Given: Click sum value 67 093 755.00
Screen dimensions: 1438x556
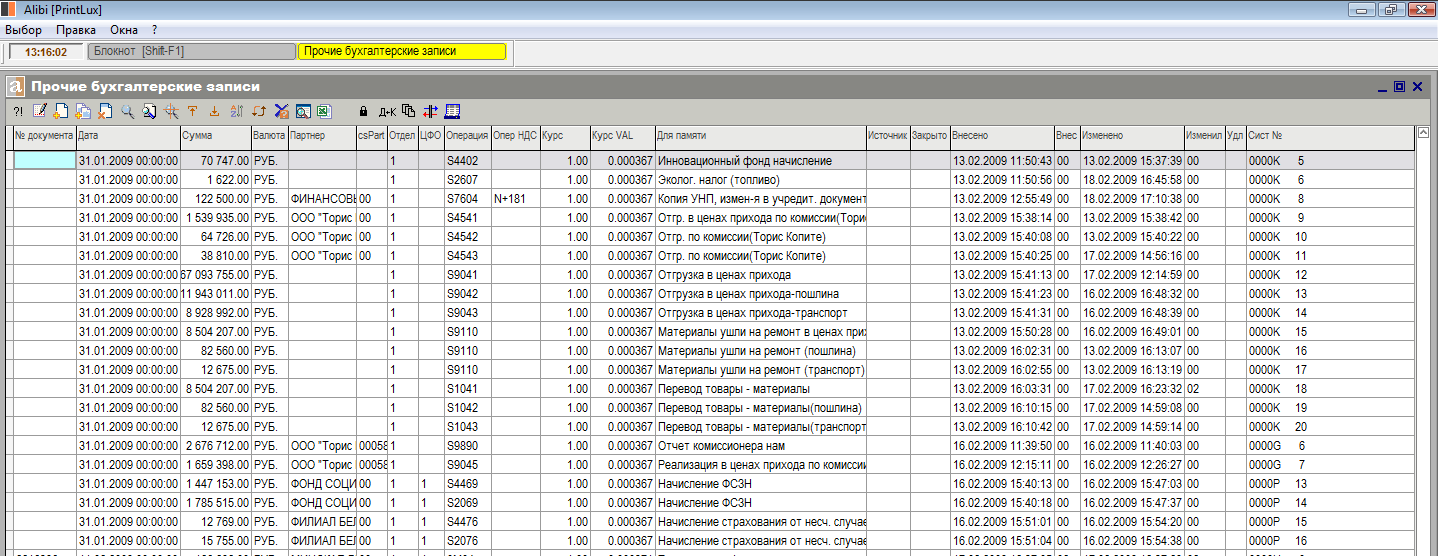Looking at the screenshot, I should pos(215,275).
